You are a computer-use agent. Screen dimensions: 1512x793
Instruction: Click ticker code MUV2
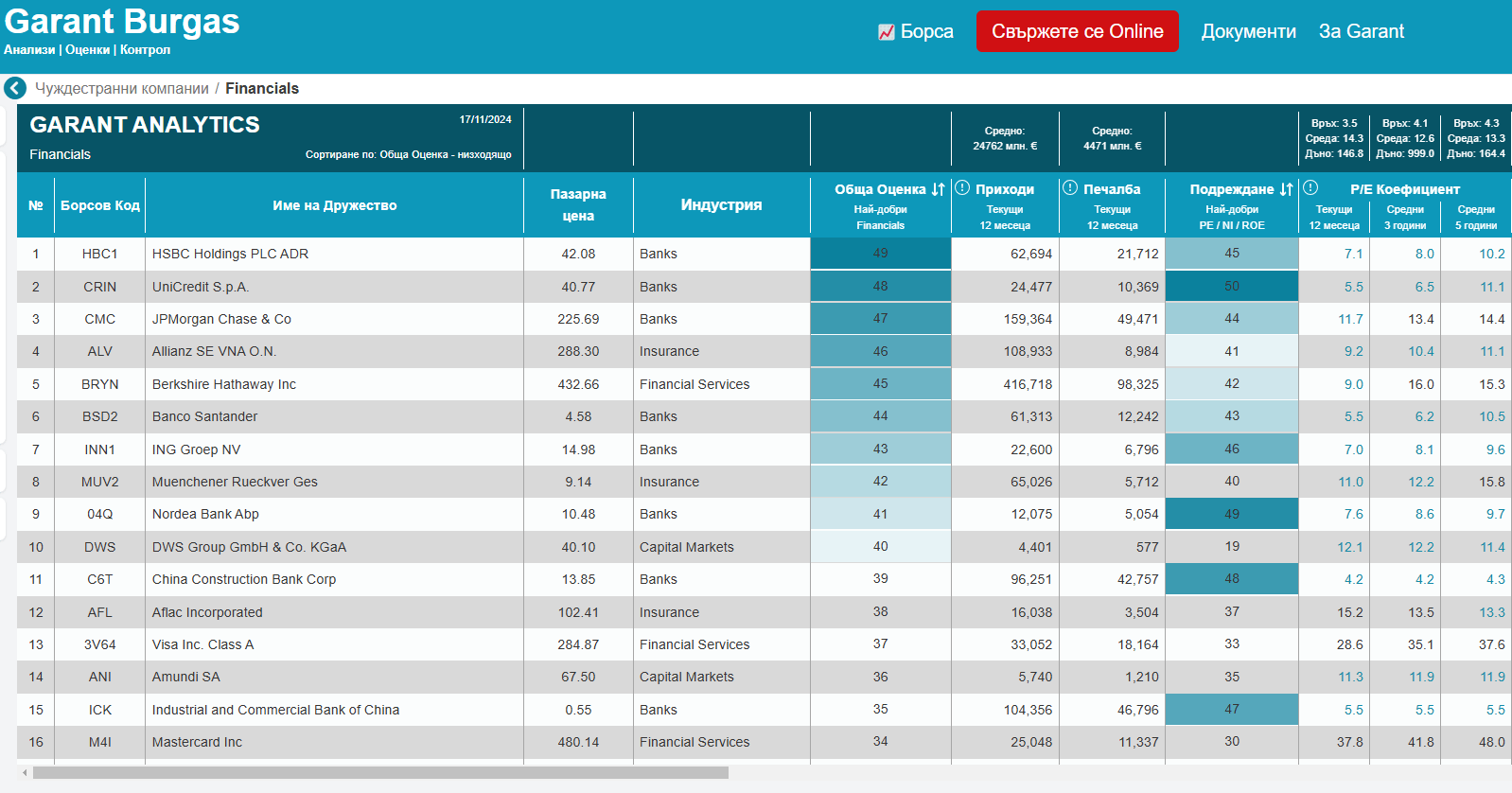(x=99, y=482)
